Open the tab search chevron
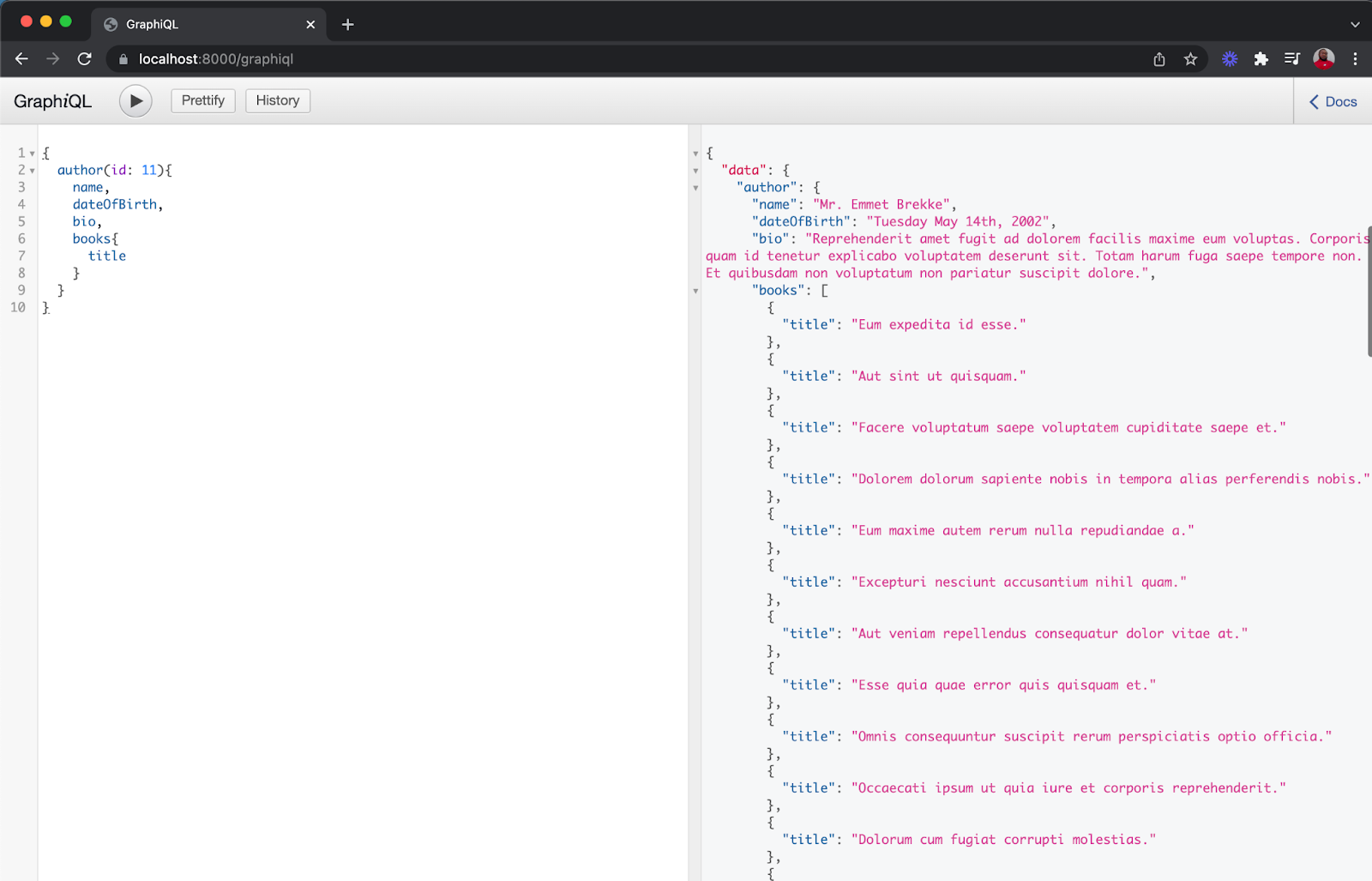 tap(1355, 25)
